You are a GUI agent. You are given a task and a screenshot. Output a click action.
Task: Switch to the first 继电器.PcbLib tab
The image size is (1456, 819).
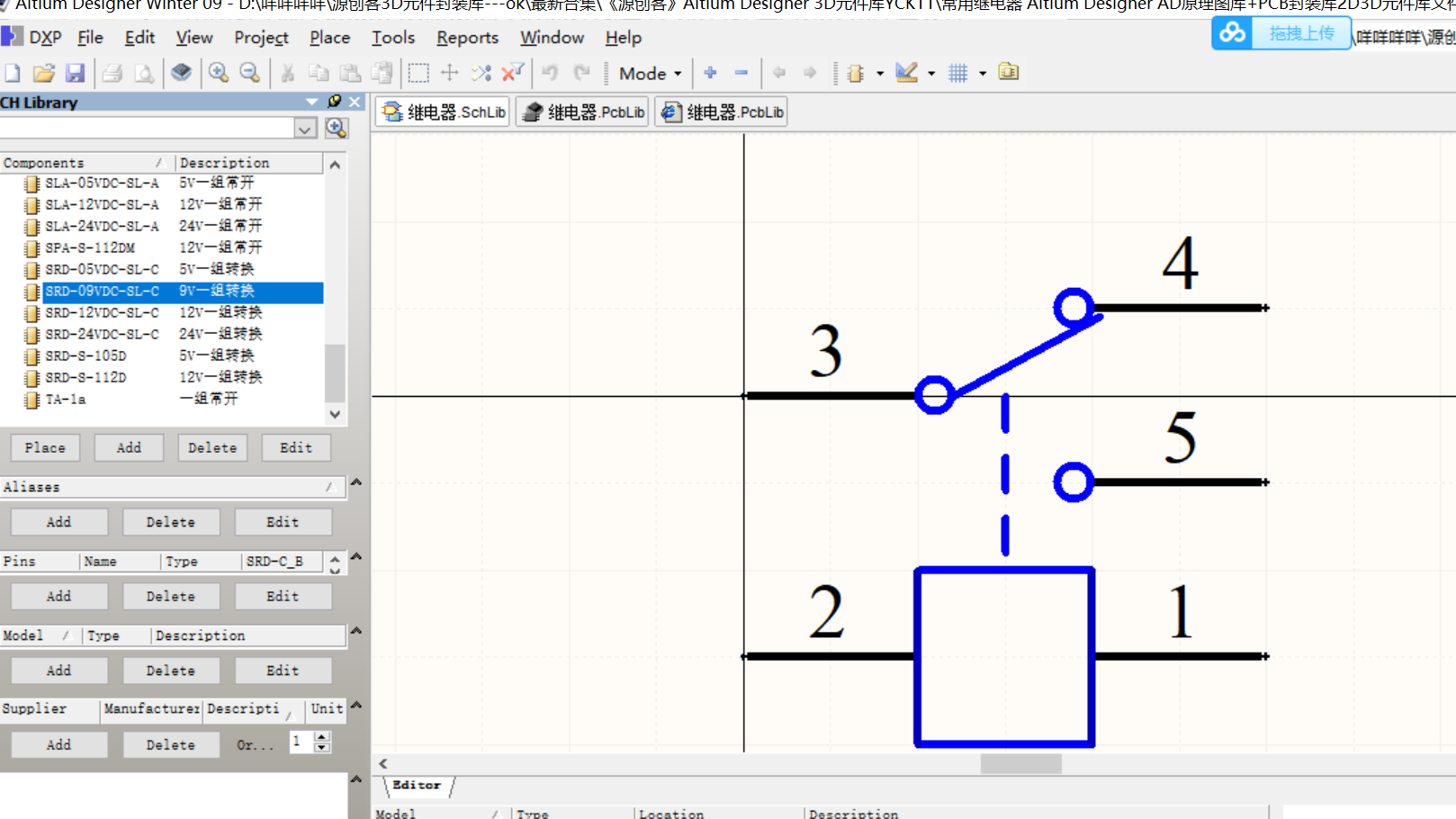point(583,112)
